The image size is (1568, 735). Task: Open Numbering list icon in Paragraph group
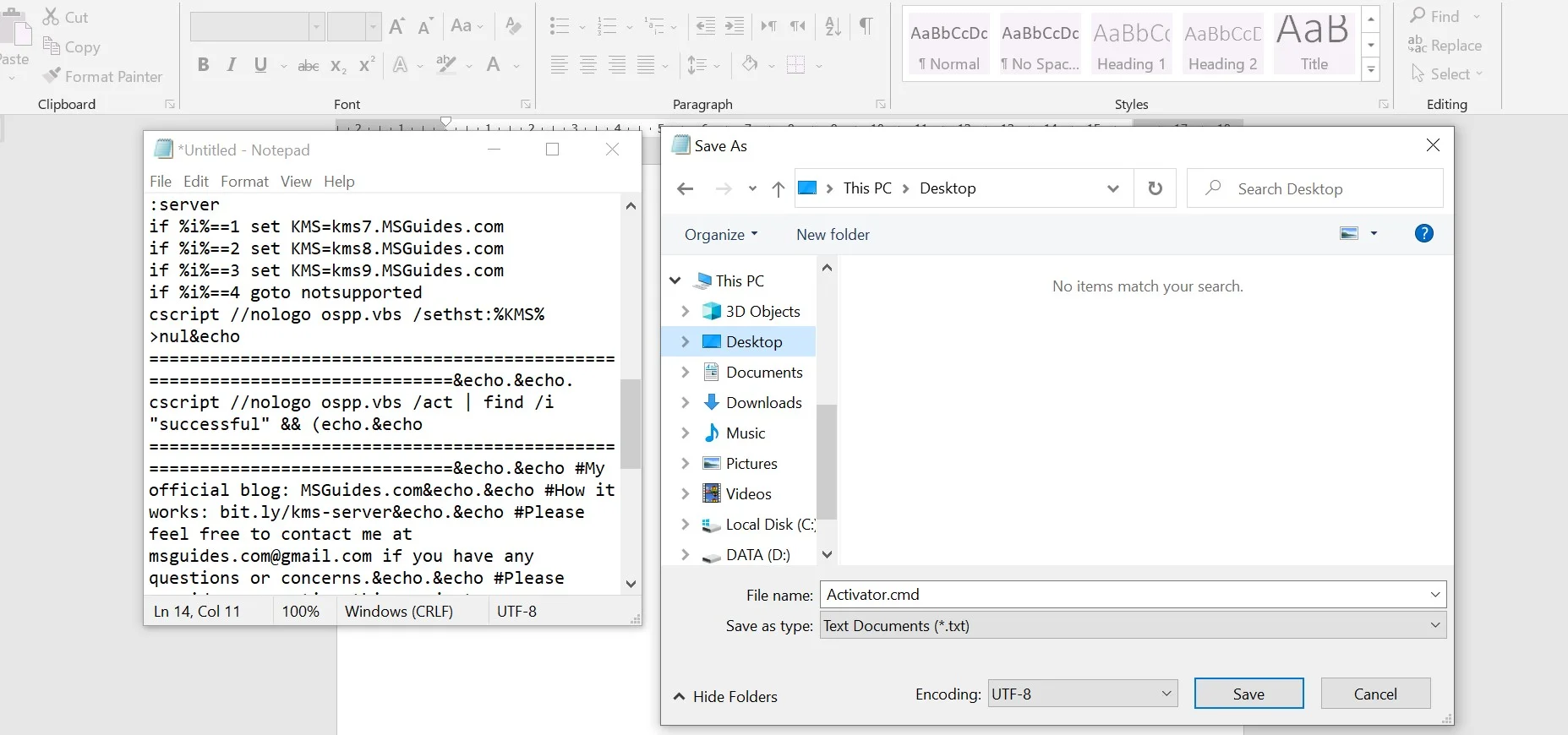tap(606, 26)
